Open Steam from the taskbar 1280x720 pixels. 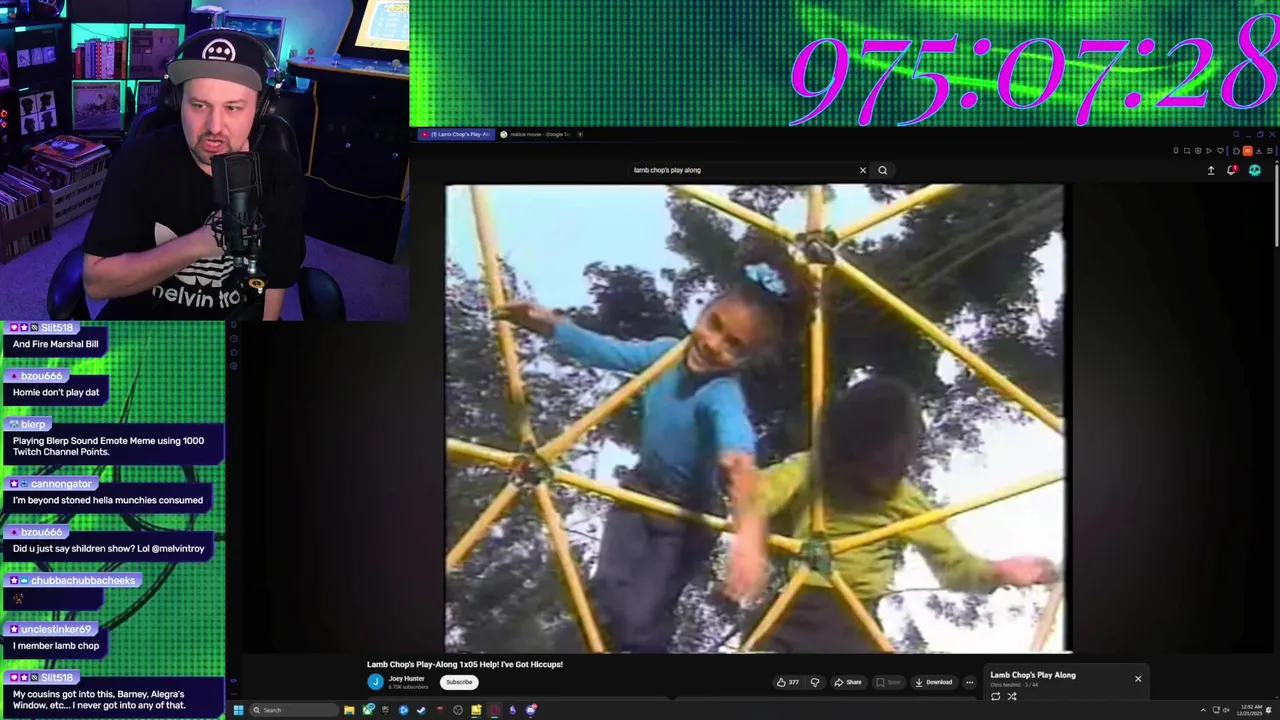point(421,710)
